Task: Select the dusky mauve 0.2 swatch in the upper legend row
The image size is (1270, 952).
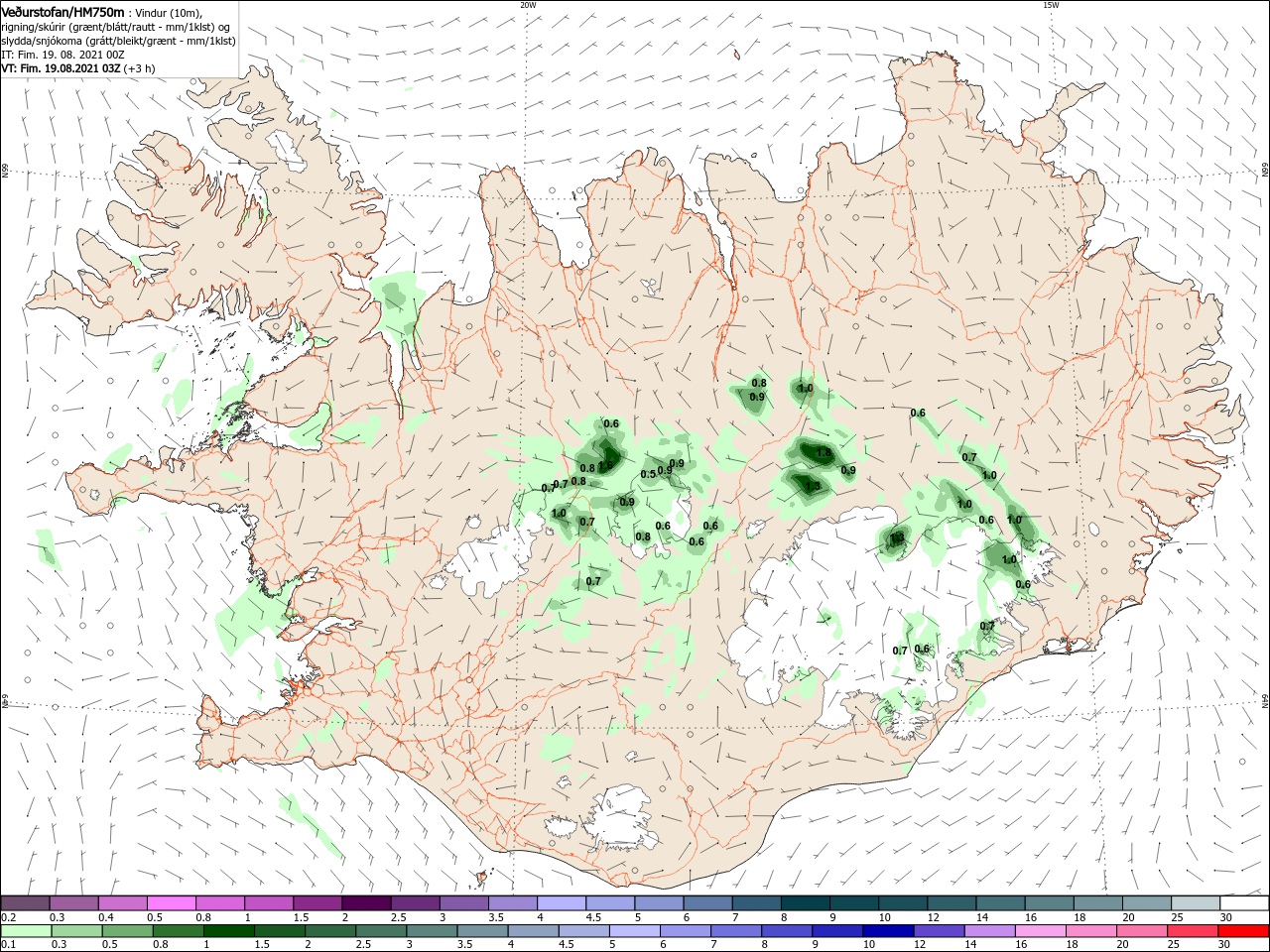Action: [x=25, y=902]
